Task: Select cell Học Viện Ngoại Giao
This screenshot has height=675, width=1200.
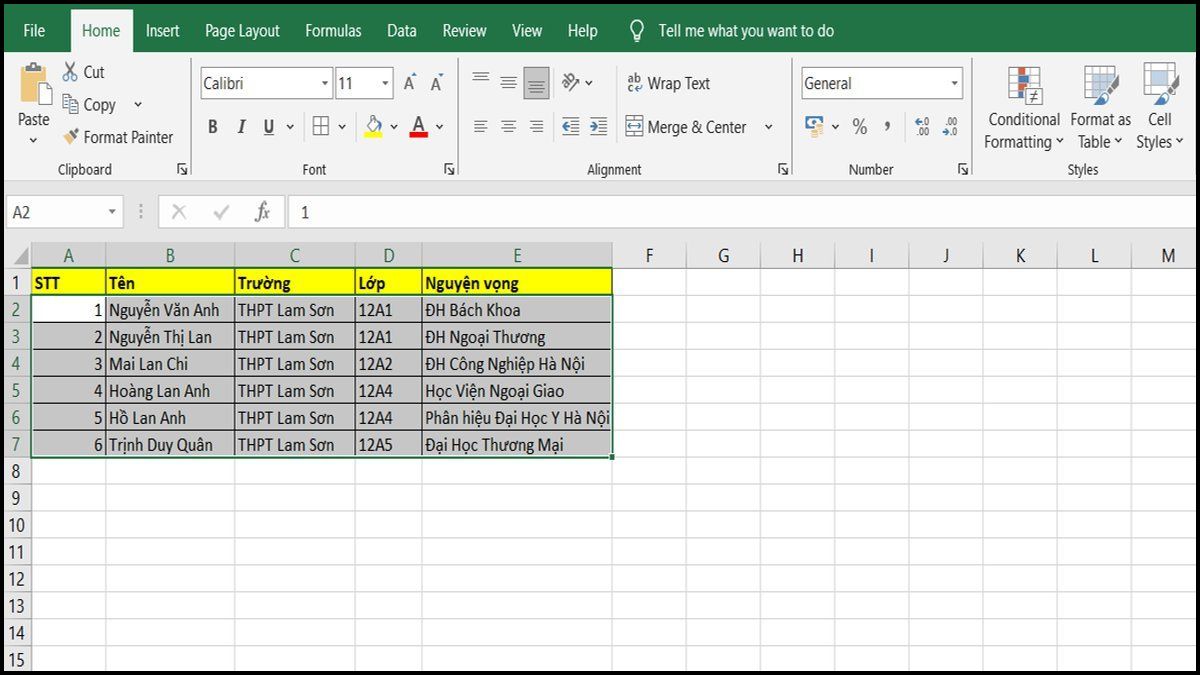Action: point(517,391)
